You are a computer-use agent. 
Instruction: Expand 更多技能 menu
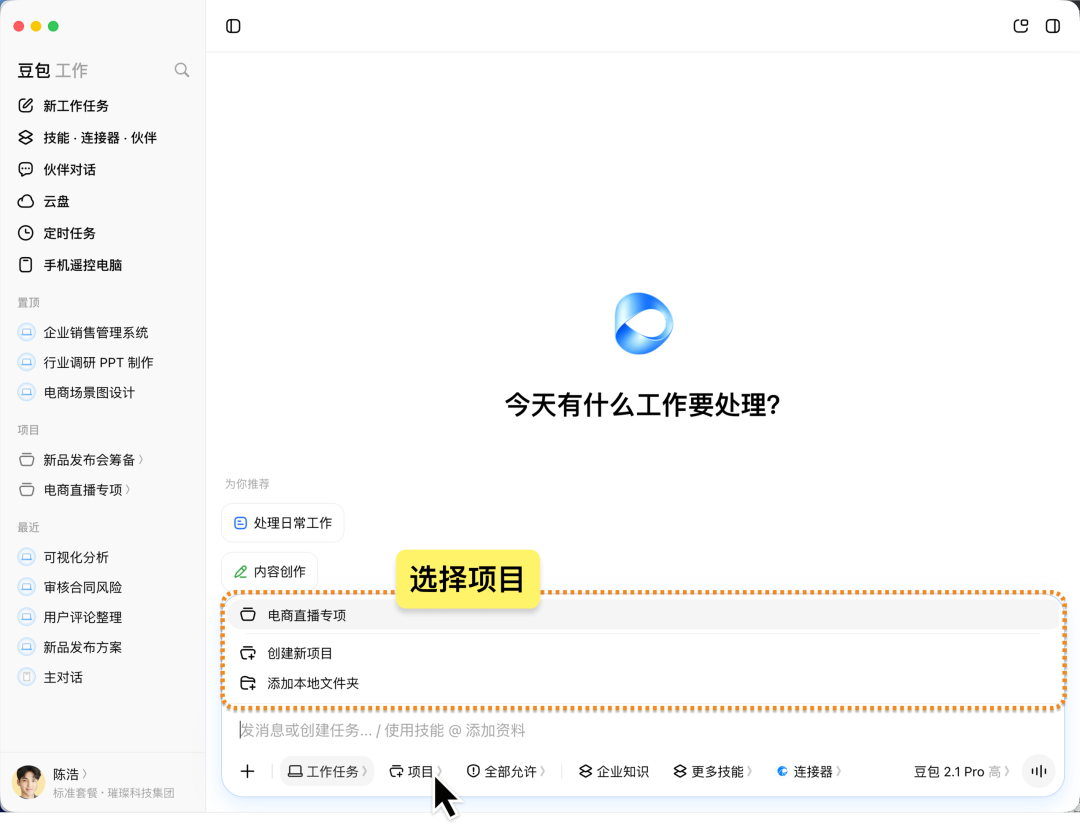(712, 771)
